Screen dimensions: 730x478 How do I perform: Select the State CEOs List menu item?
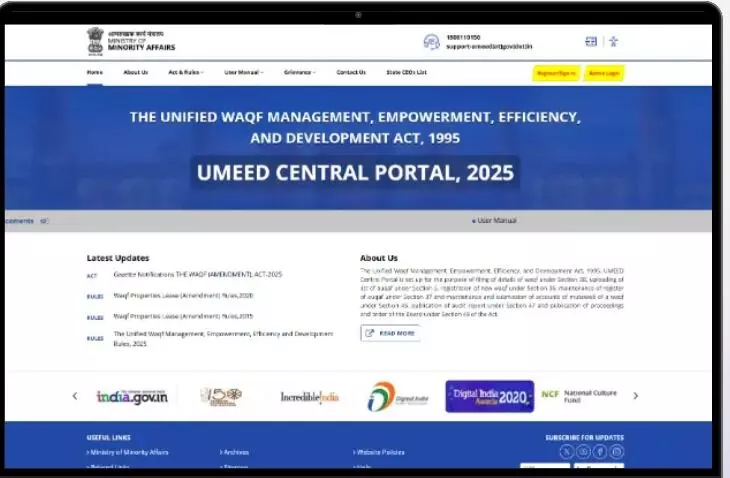[x=407, y=73]
